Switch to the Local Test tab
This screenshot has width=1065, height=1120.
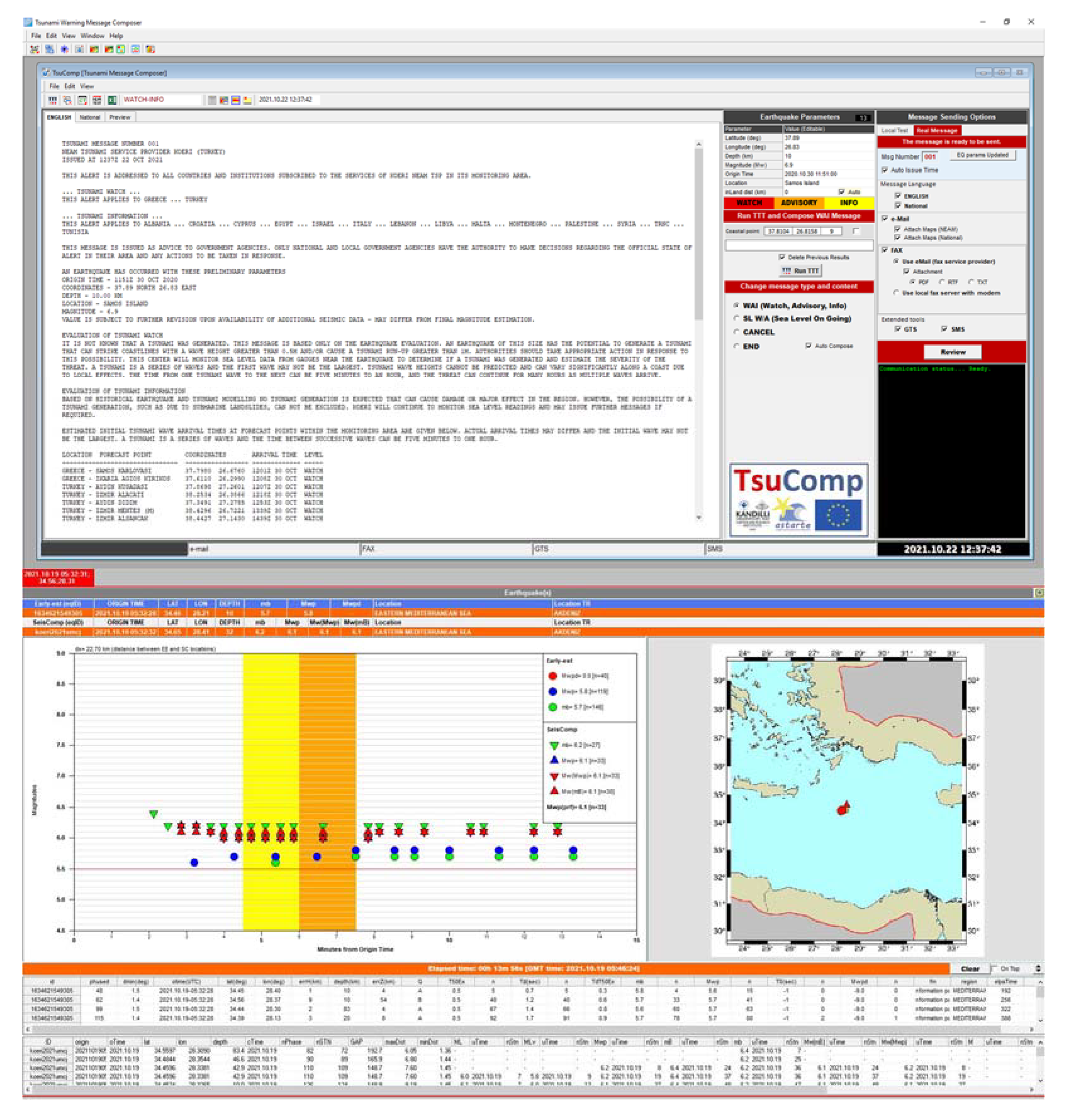coord(894,130)
